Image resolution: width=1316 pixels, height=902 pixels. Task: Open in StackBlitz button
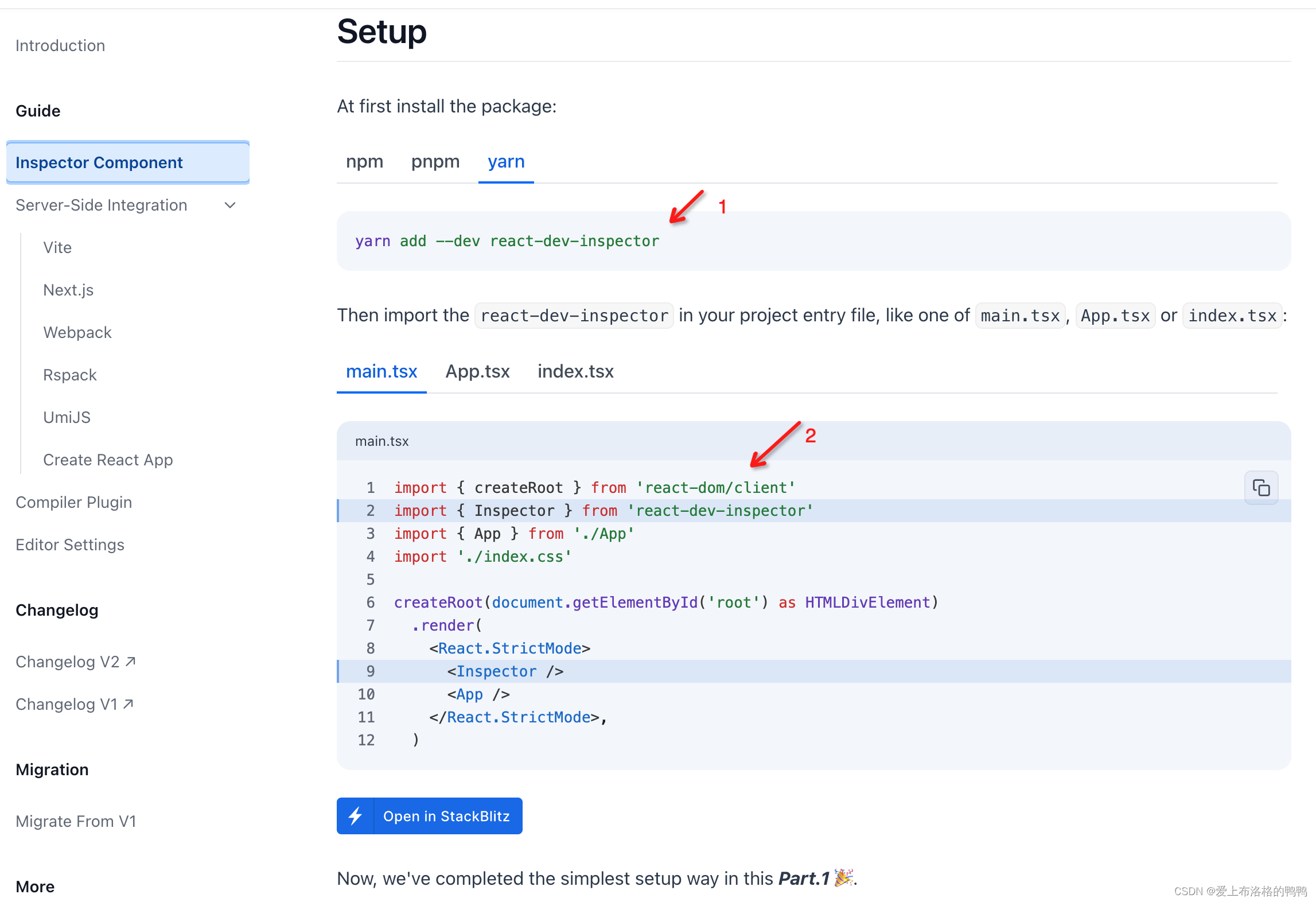click(430, 816)
